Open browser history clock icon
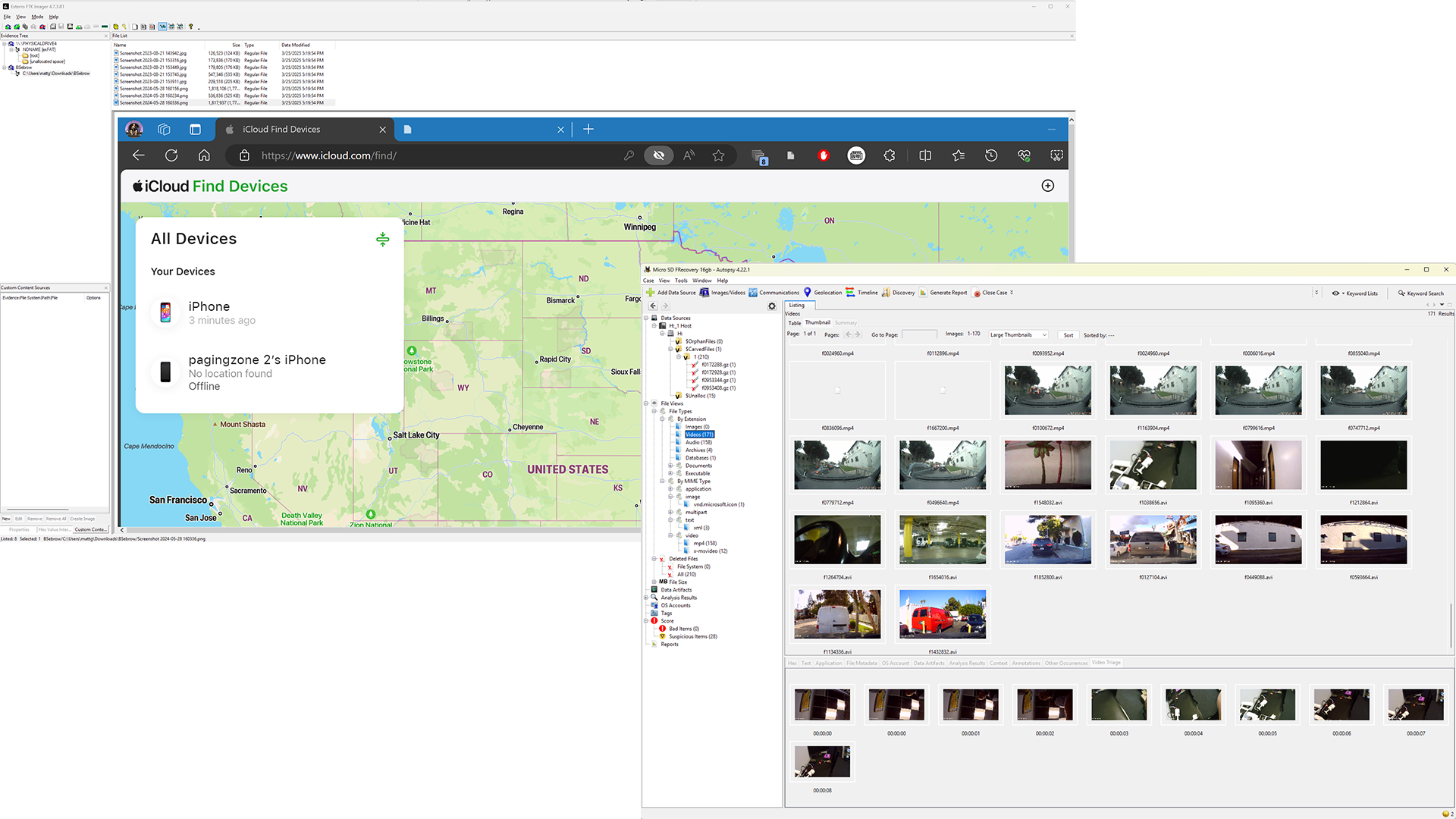Screen dimensions: 1456x819 (x=991, y=155)
